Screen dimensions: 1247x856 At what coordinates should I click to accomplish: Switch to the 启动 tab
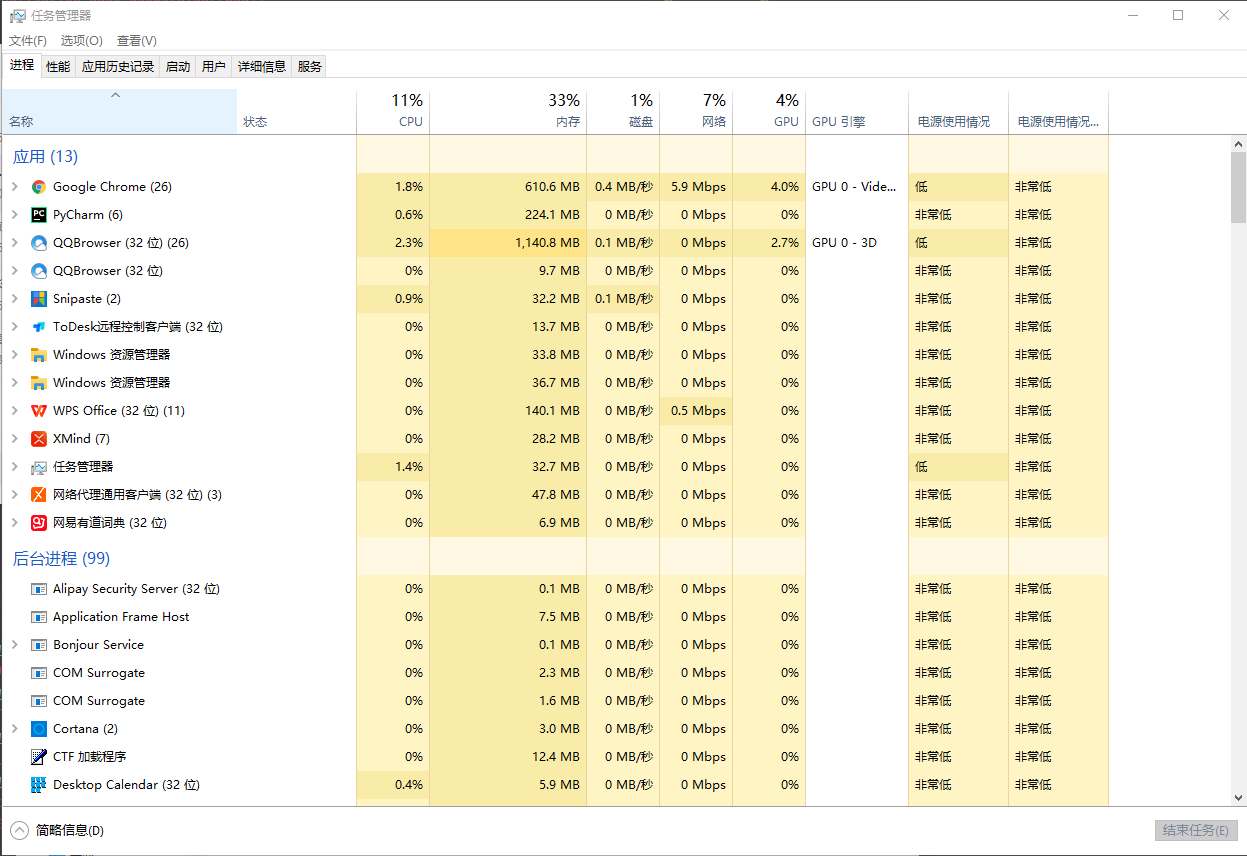178,66
